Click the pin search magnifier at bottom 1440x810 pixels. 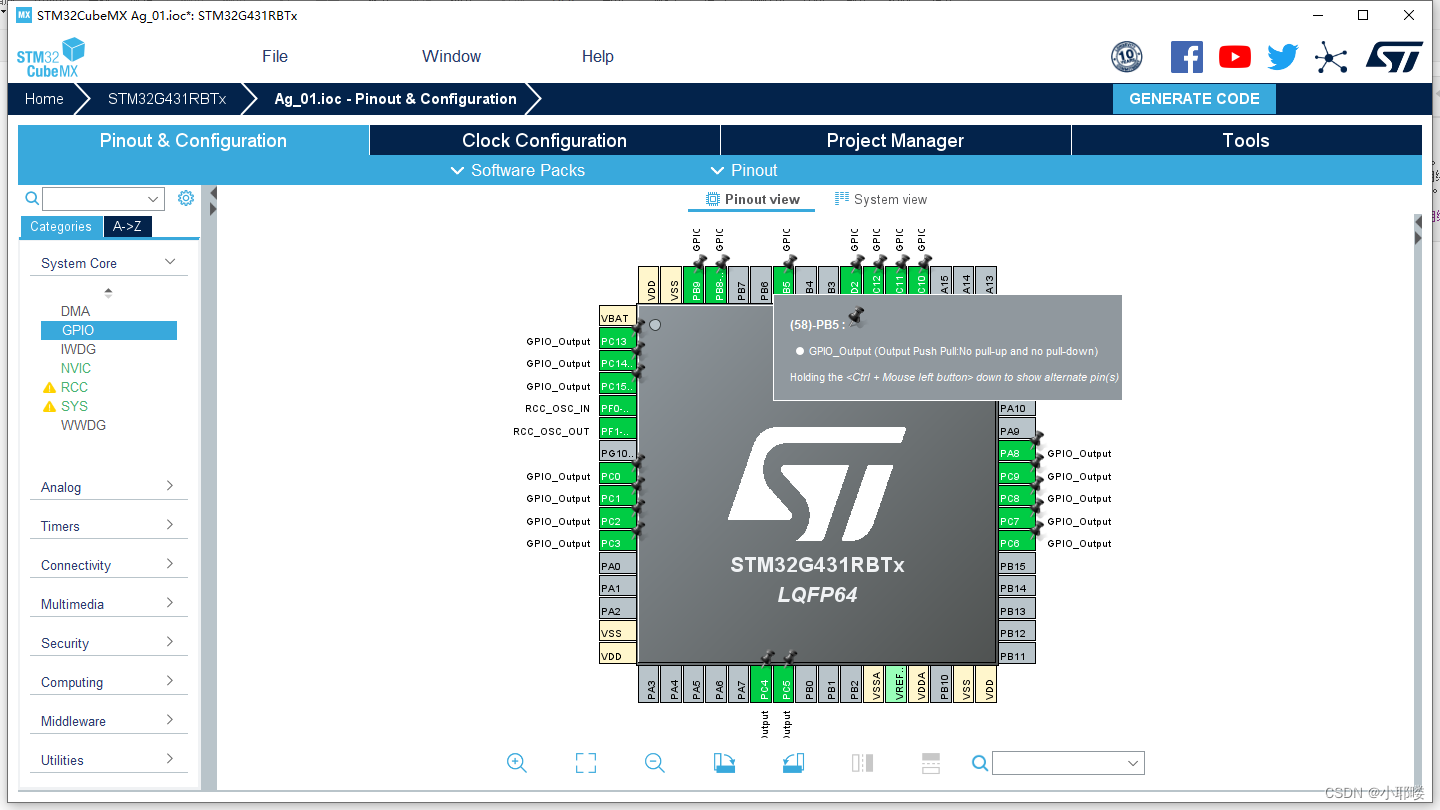click(x=980, y=763)
